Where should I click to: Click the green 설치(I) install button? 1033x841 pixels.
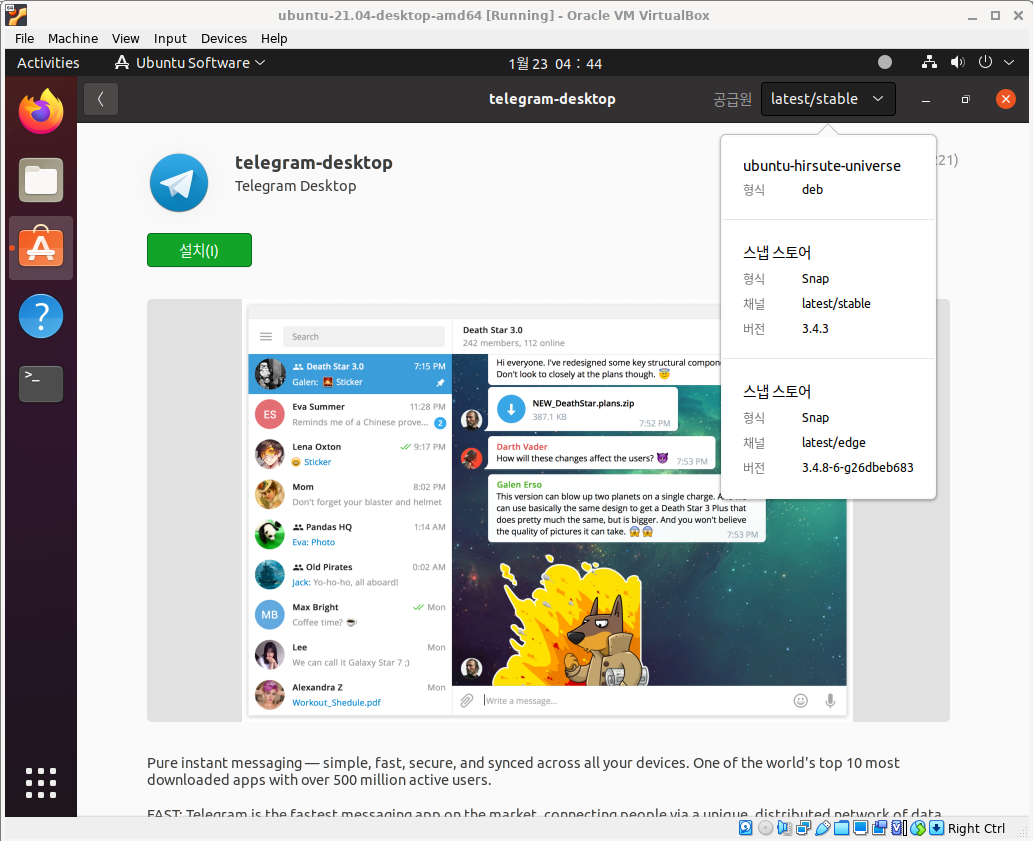pos(199,250)
